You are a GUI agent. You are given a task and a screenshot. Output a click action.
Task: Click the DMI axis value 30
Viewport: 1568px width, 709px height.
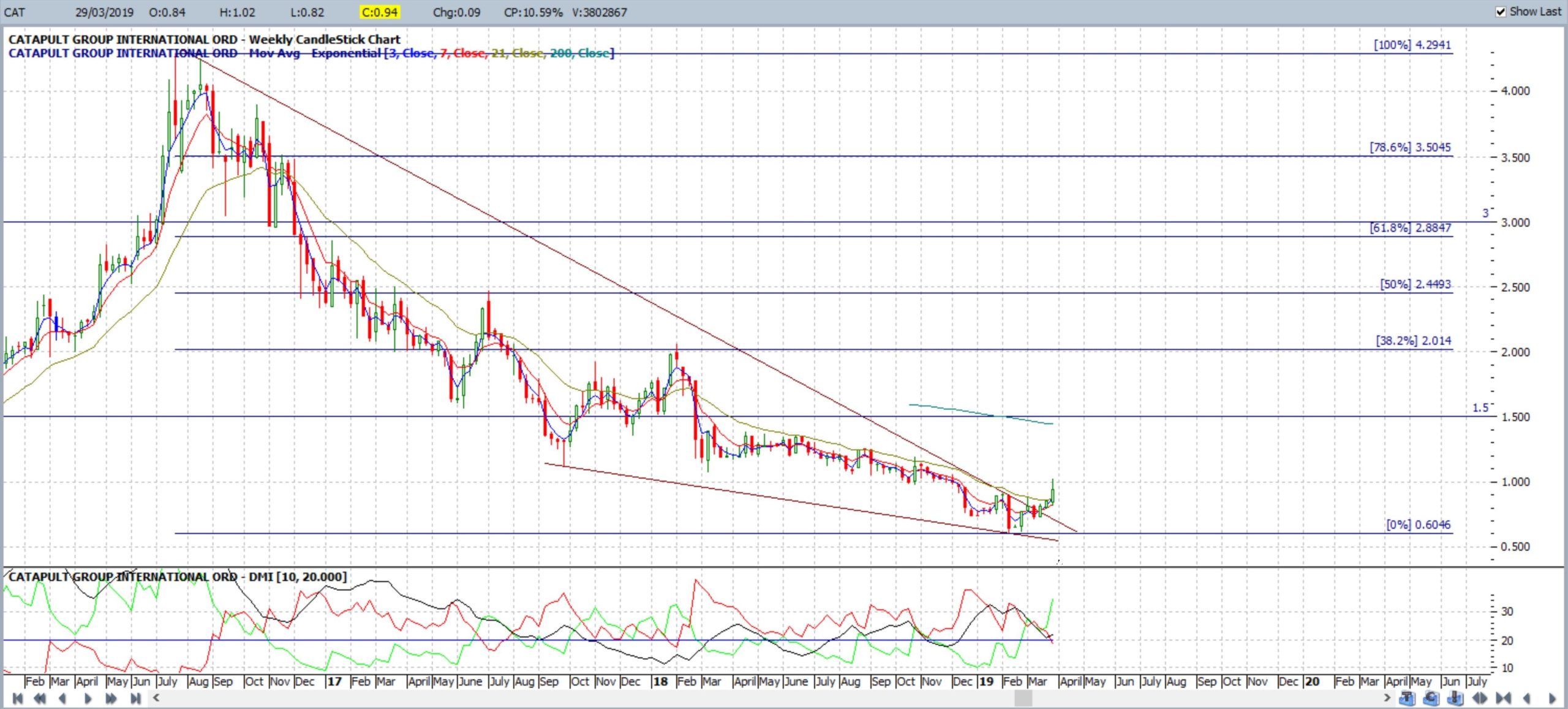(1507, 612)
